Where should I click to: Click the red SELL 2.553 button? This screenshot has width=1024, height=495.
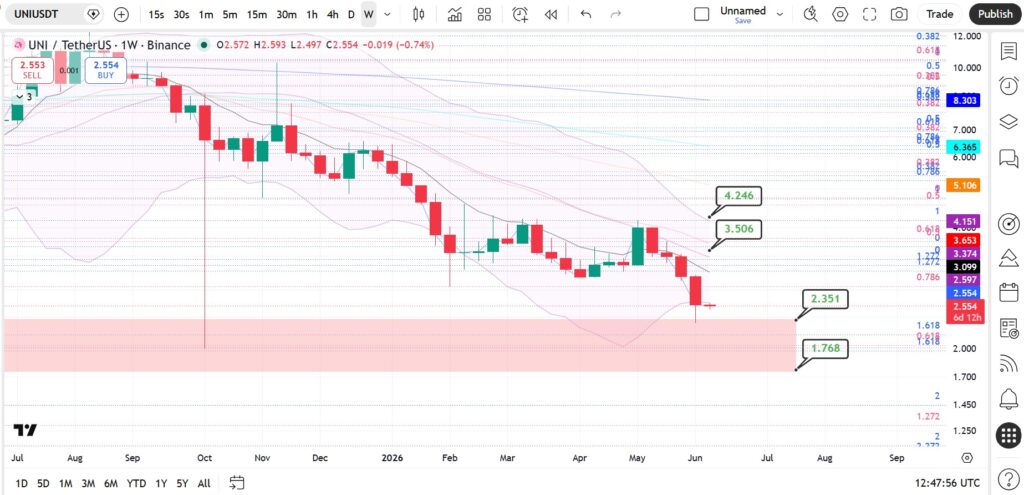32,70
